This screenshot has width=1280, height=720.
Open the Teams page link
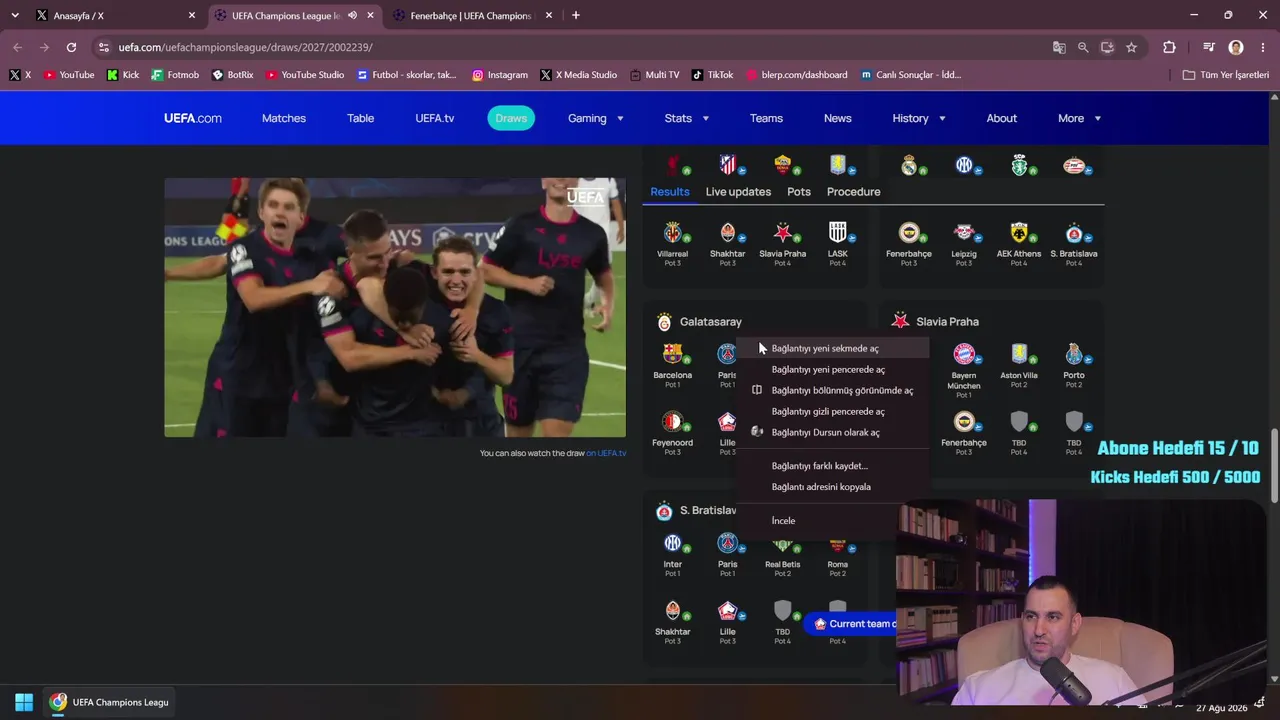coord(767,118)
